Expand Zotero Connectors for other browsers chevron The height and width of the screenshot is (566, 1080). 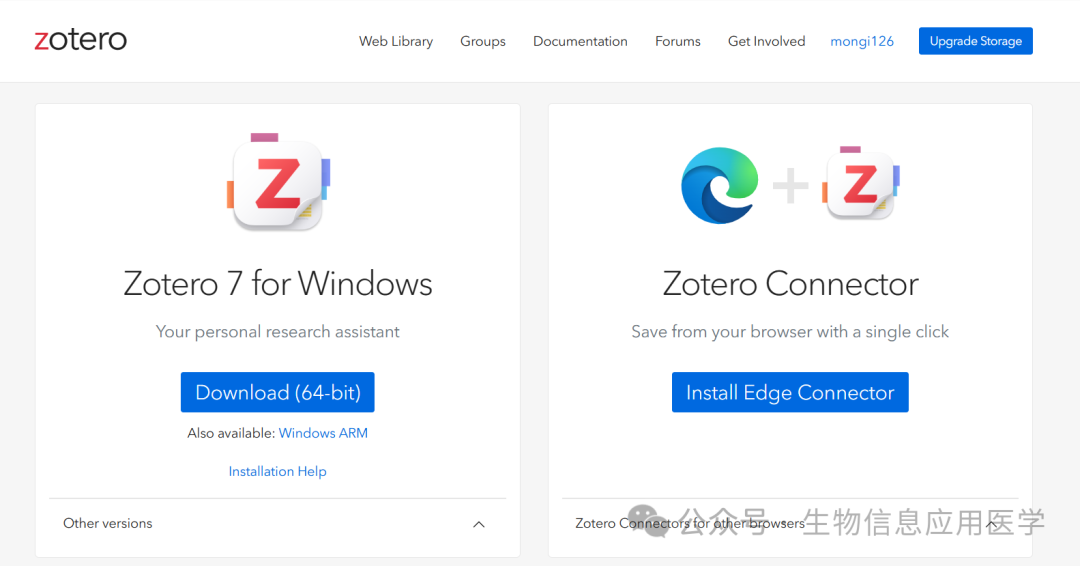point(992,525)
